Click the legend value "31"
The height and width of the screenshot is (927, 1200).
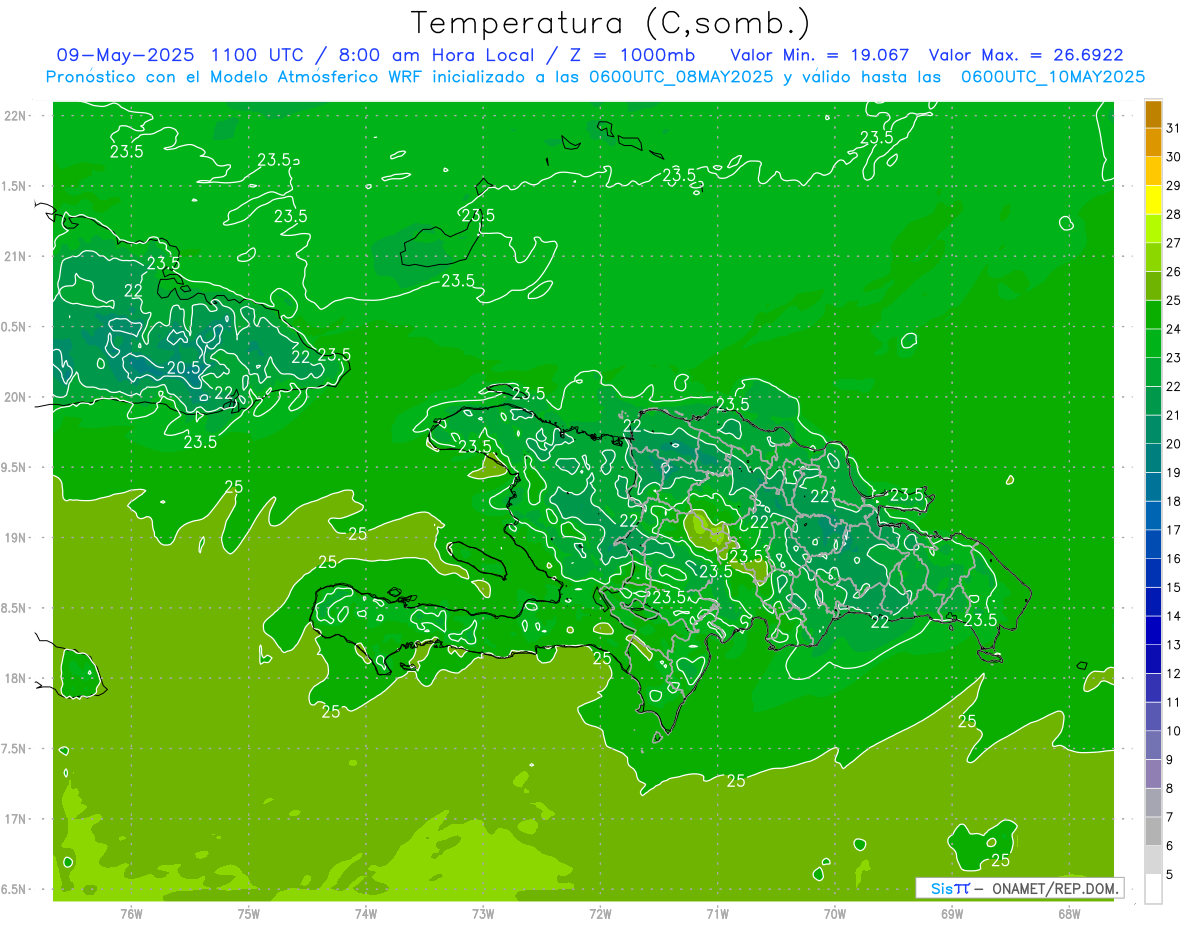point(1174,128)
